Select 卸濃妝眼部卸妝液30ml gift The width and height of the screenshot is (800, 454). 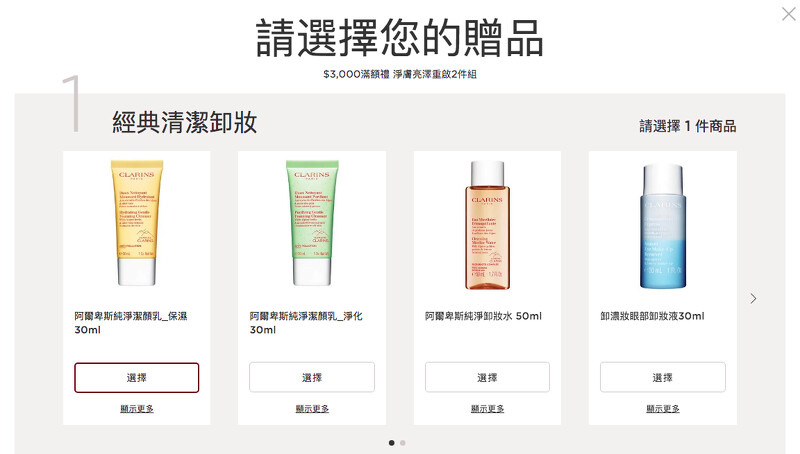point(662,377)
